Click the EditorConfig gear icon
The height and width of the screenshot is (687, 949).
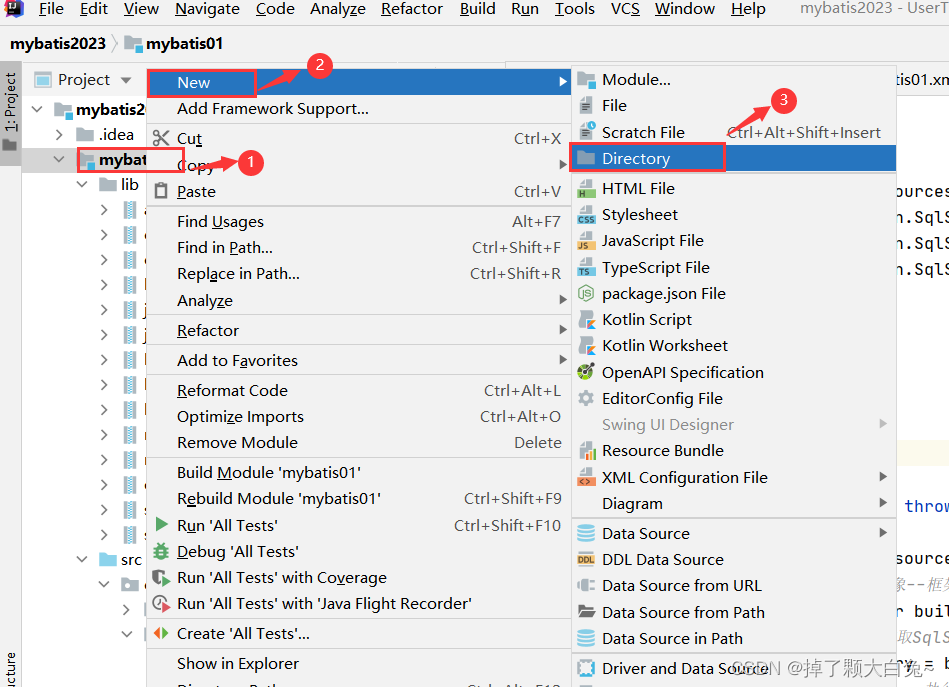(x=586, y=398)
